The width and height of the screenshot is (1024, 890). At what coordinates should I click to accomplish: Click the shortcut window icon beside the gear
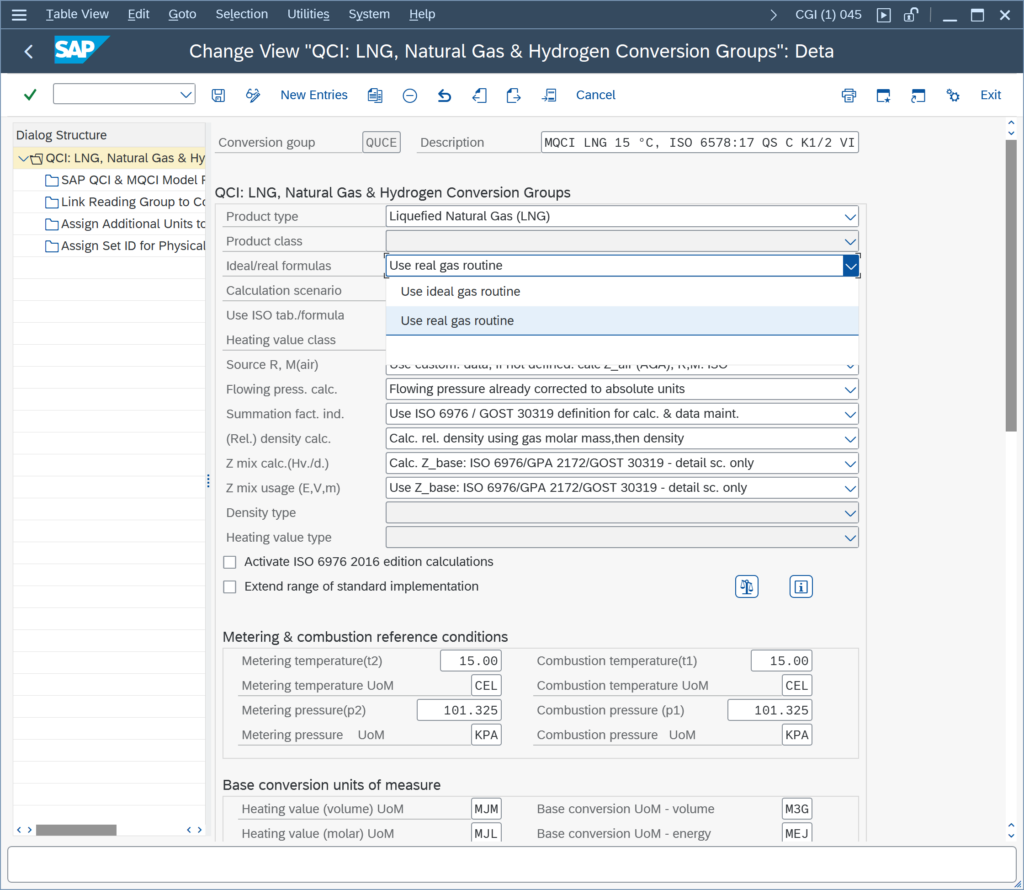918,95
